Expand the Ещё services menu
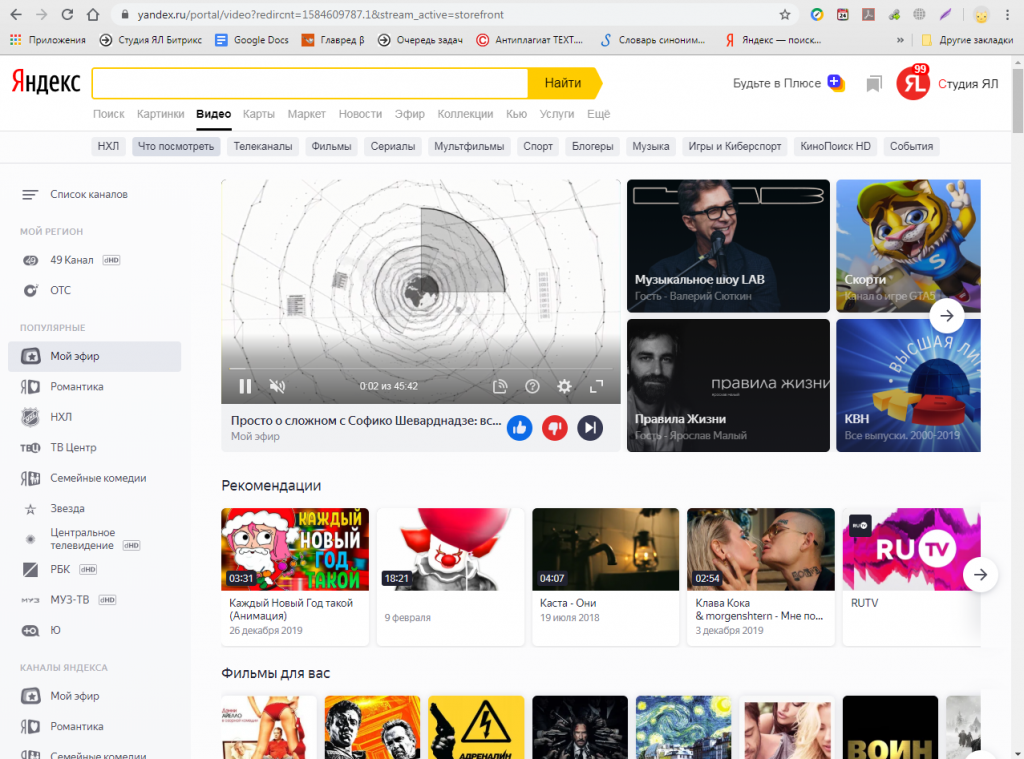The width and height of the screenshot is (1024, 759). (598, 114)
